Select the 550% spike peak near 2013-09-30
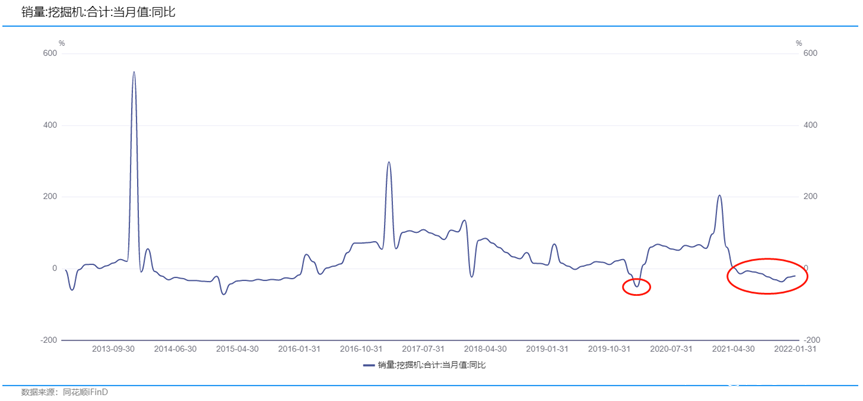The width and height of the screenshot is (863, 401). (134, 72)
